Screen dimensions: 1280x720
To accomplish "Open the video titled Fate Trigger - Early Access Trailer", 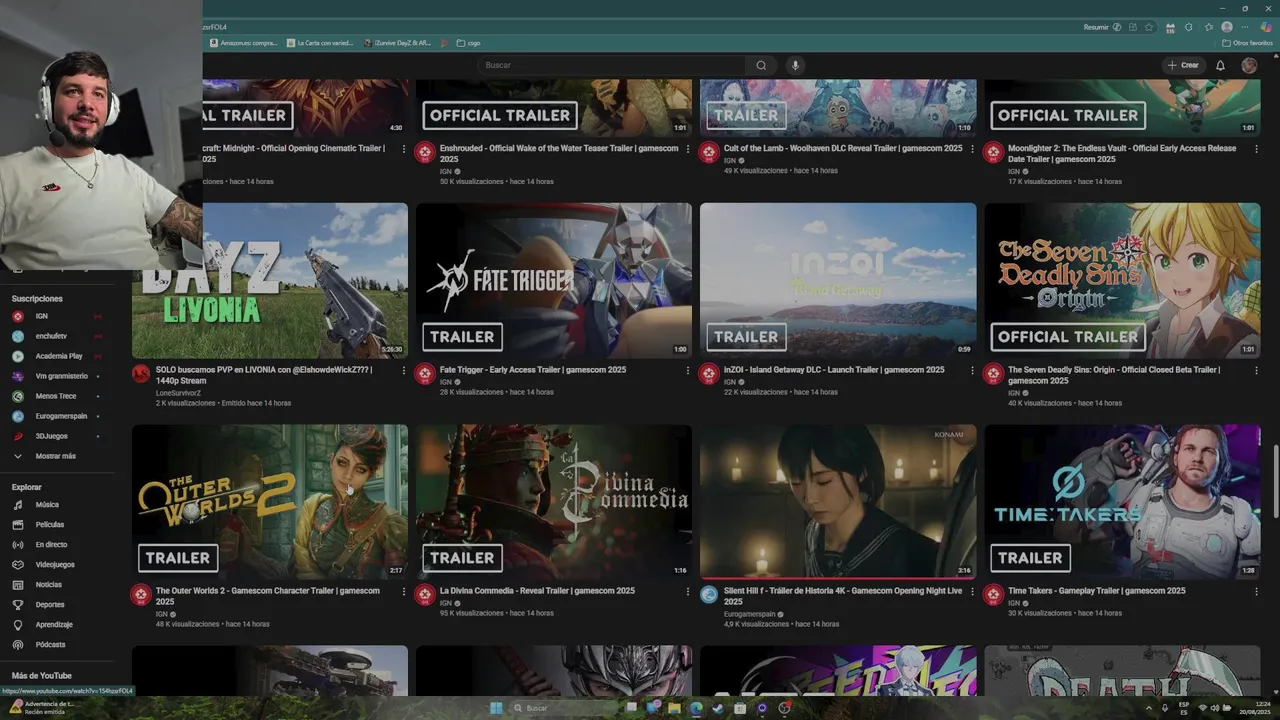I will click(x=533, y=370).
